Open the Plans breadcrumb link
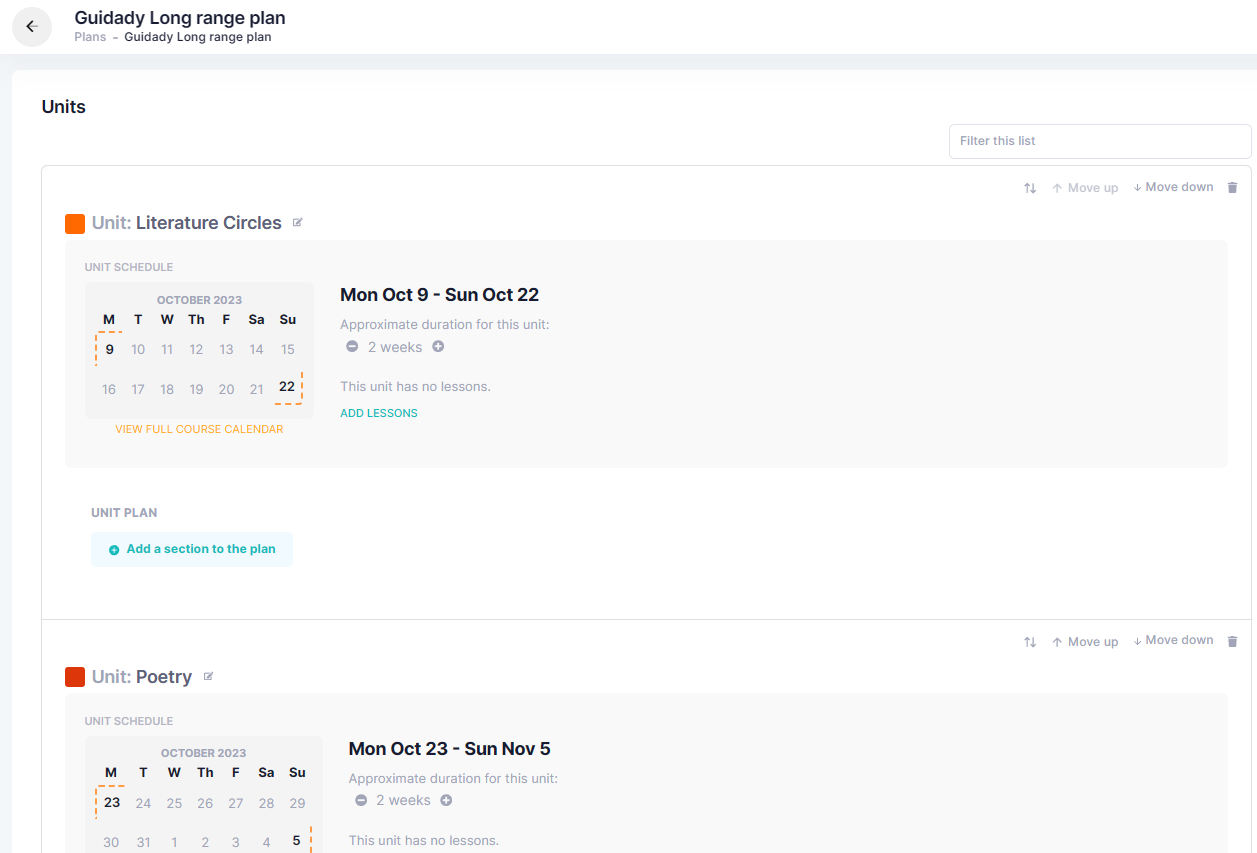The width and height of the screenshot is (1257, 853). click(89, 36)
